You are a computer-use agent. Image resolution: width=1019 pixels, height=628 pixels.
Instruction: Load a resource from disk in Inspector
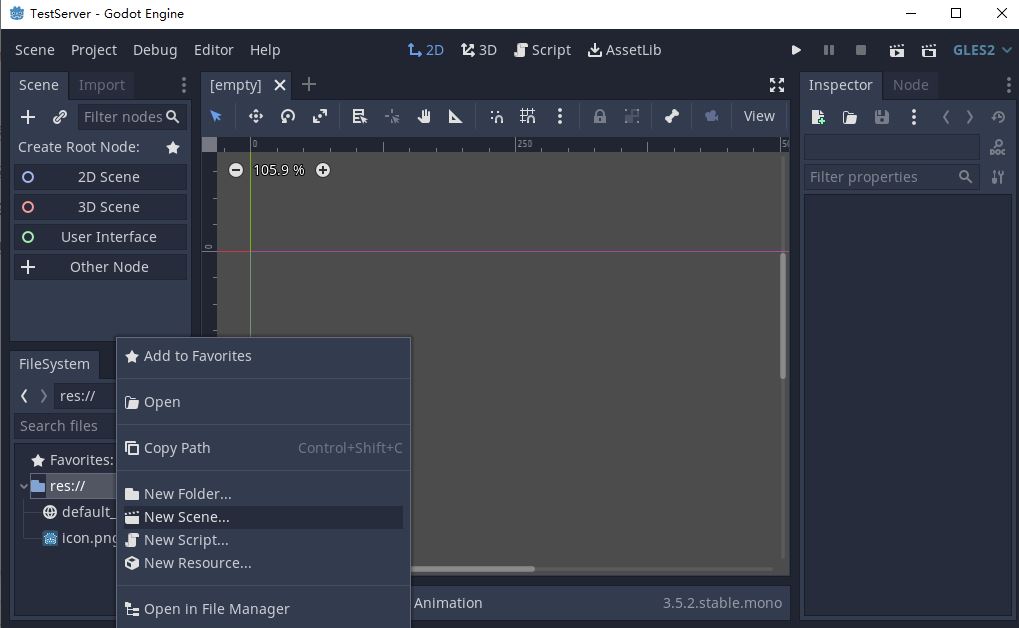pos(850,117)
